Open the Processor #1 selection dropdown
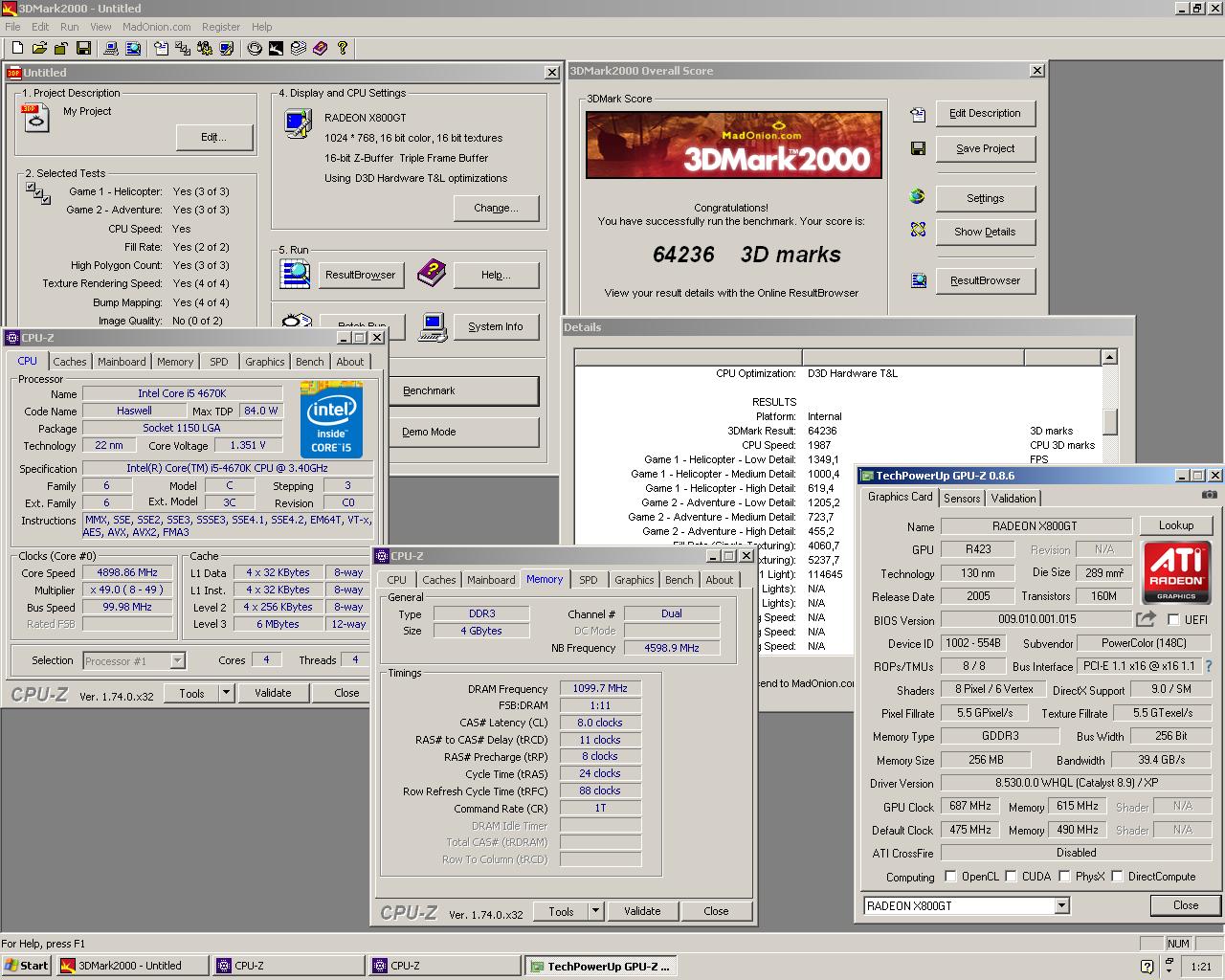Image resolution: width=1225 pixels, height=980 pixels. pyautogui.click(x=177, y=660)
